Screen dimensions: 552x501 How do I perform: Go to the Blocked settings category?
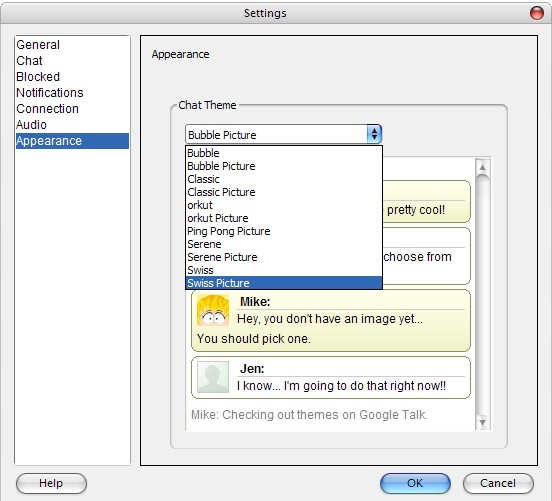click(72, 77)
